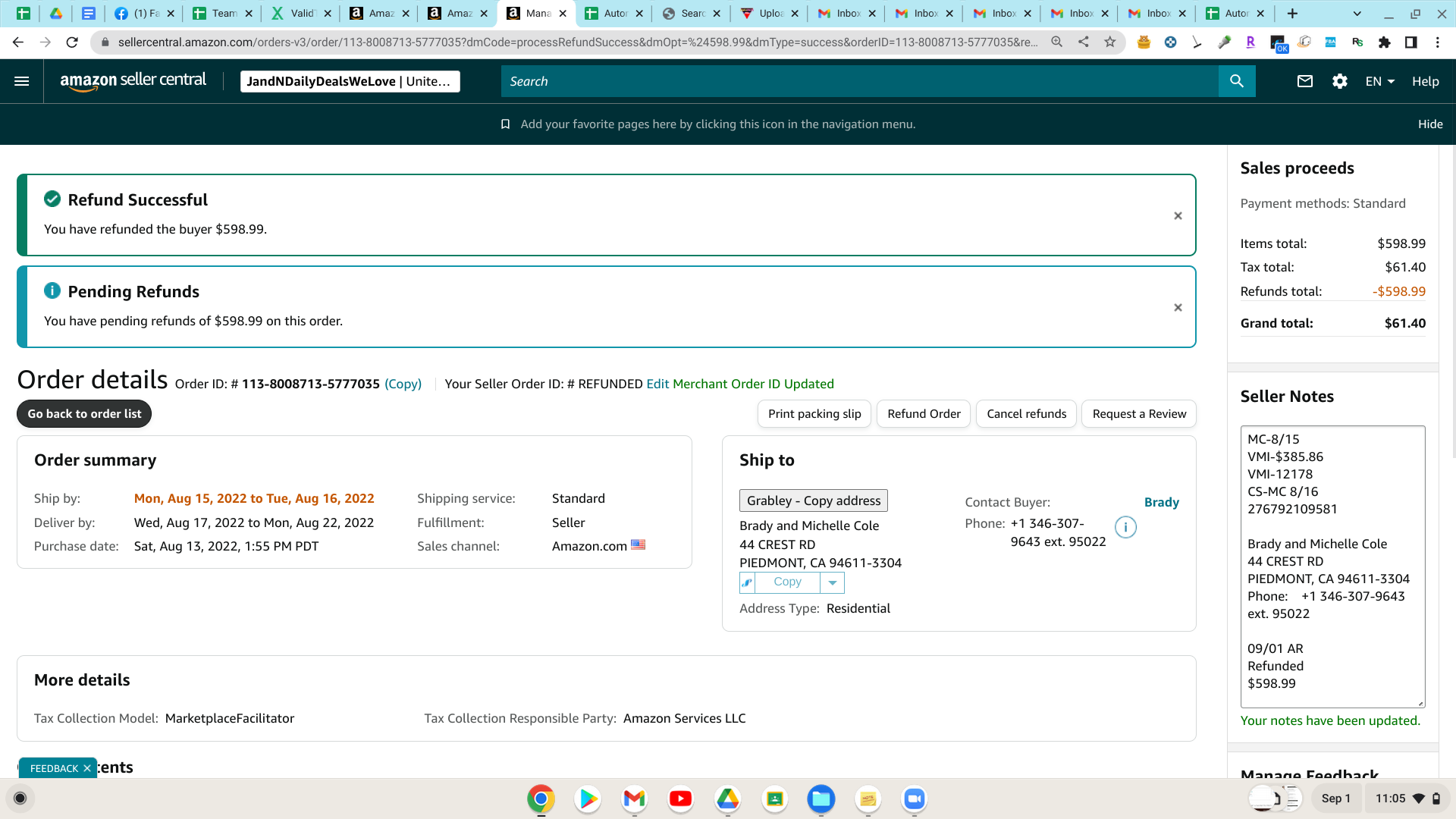Screen dimensions: 1456x819
Task: Open Gmail from the shelf
Action: (634, 799)
